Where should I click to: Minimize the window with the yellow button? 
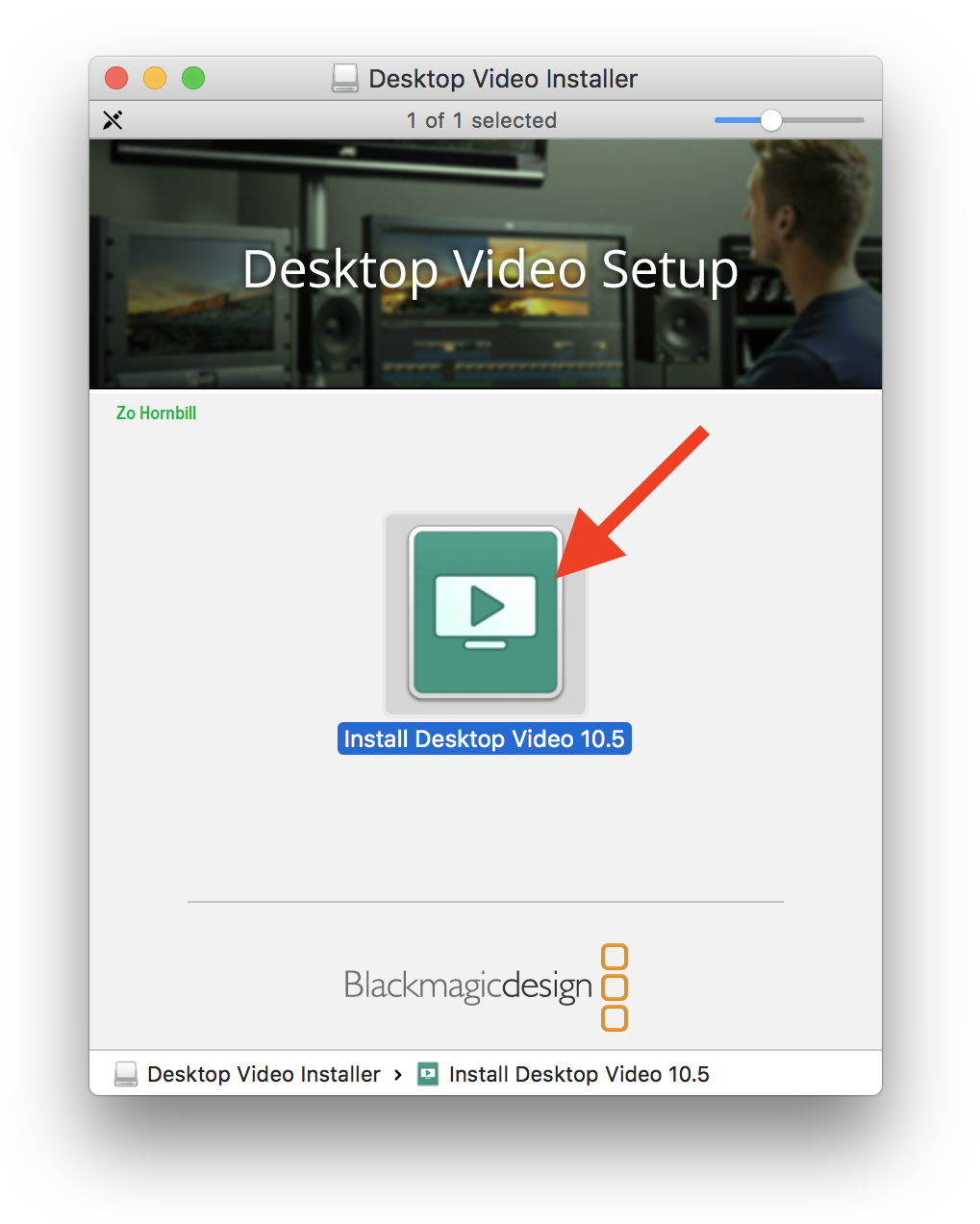click(155, 78)
